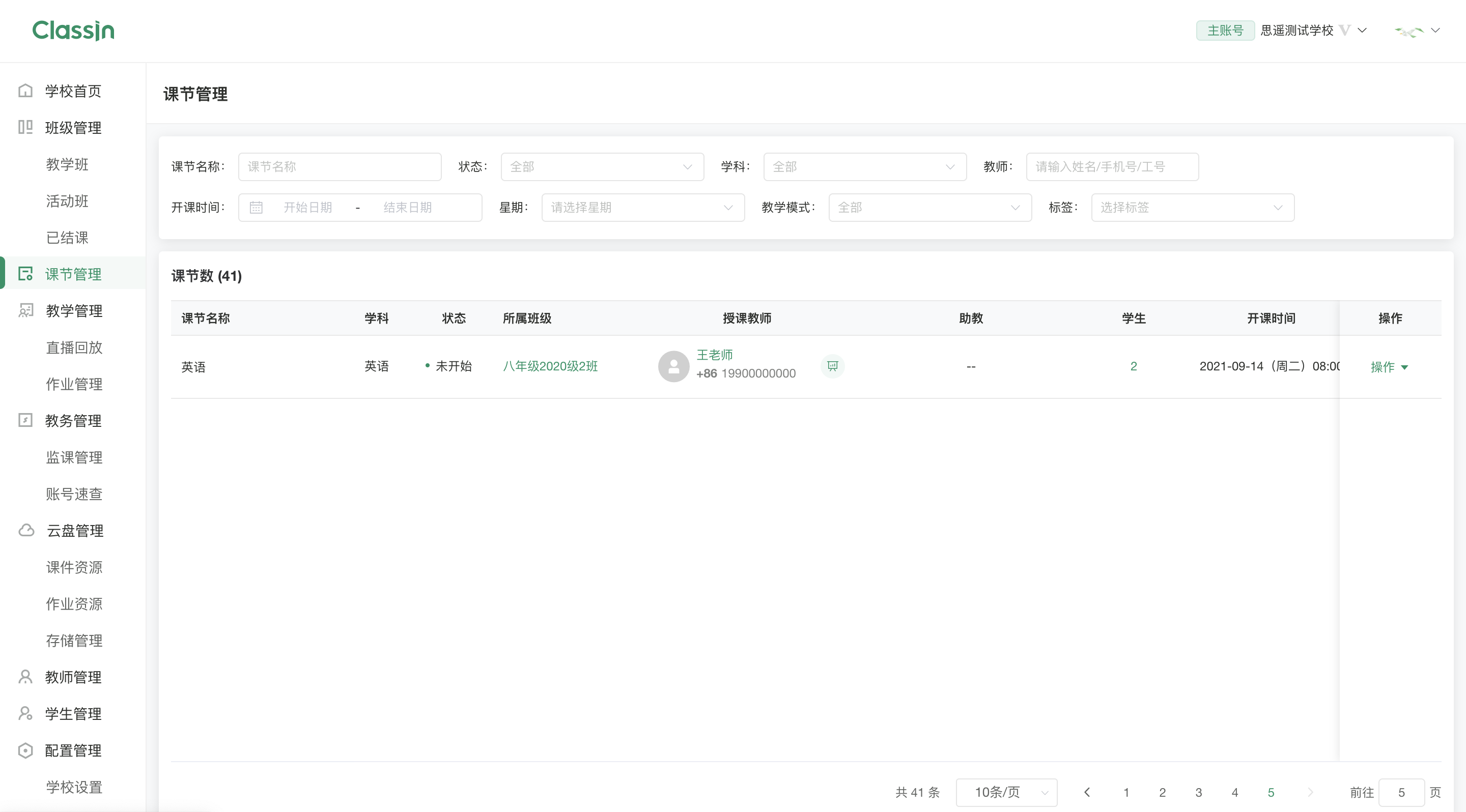Open the 八年级2020级2班 class link
Screen dimensions: 1466x812
550,366
